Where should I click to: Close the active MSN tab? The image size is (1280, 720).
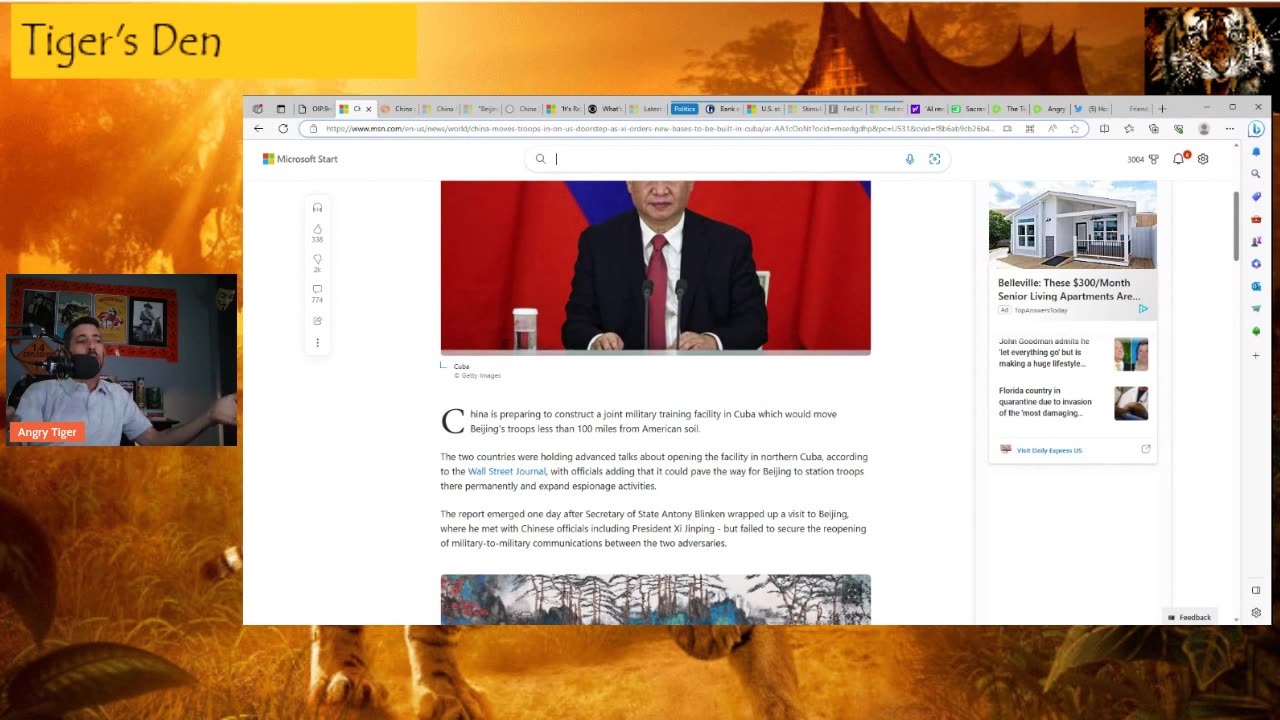click(x=368, y=109)
